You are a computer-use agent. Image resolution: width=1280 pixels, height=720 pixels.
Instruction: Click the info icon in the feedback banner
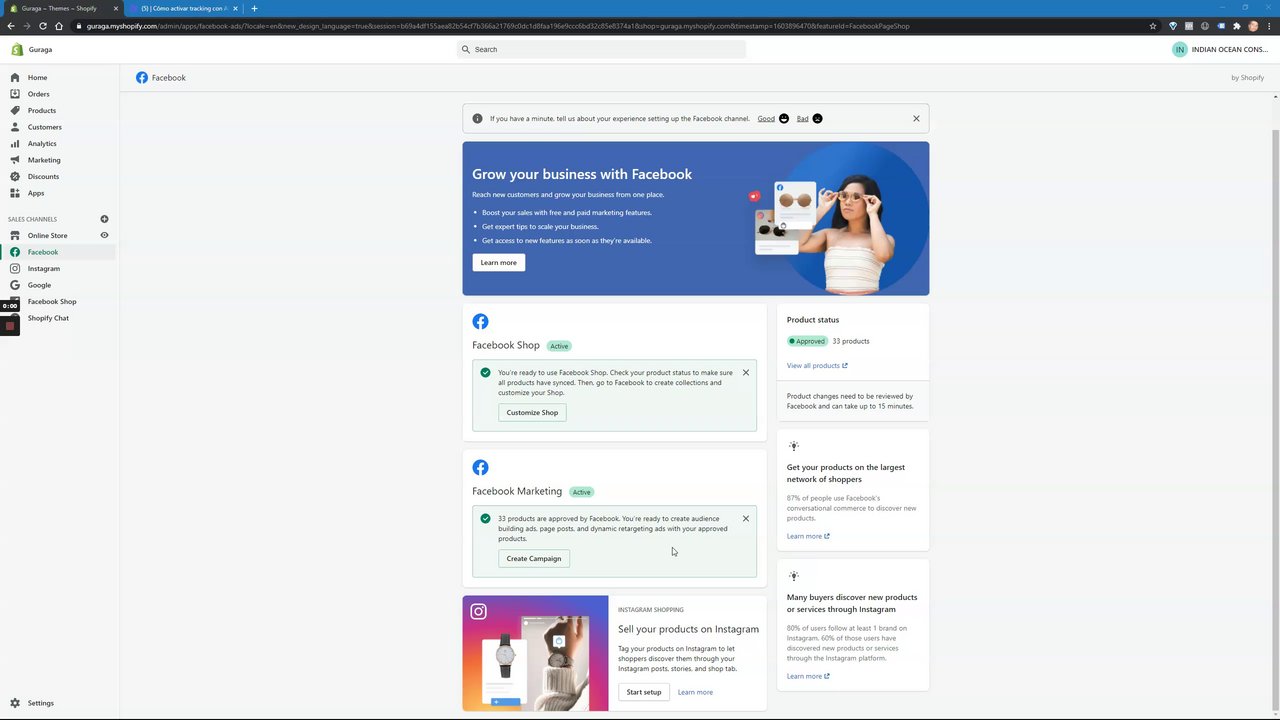pos(477,118)
